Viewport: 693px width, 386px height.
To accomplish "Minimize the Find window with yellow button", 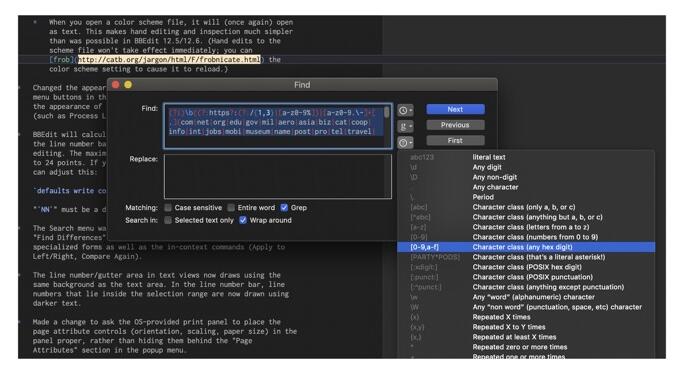I will point(128,84).
